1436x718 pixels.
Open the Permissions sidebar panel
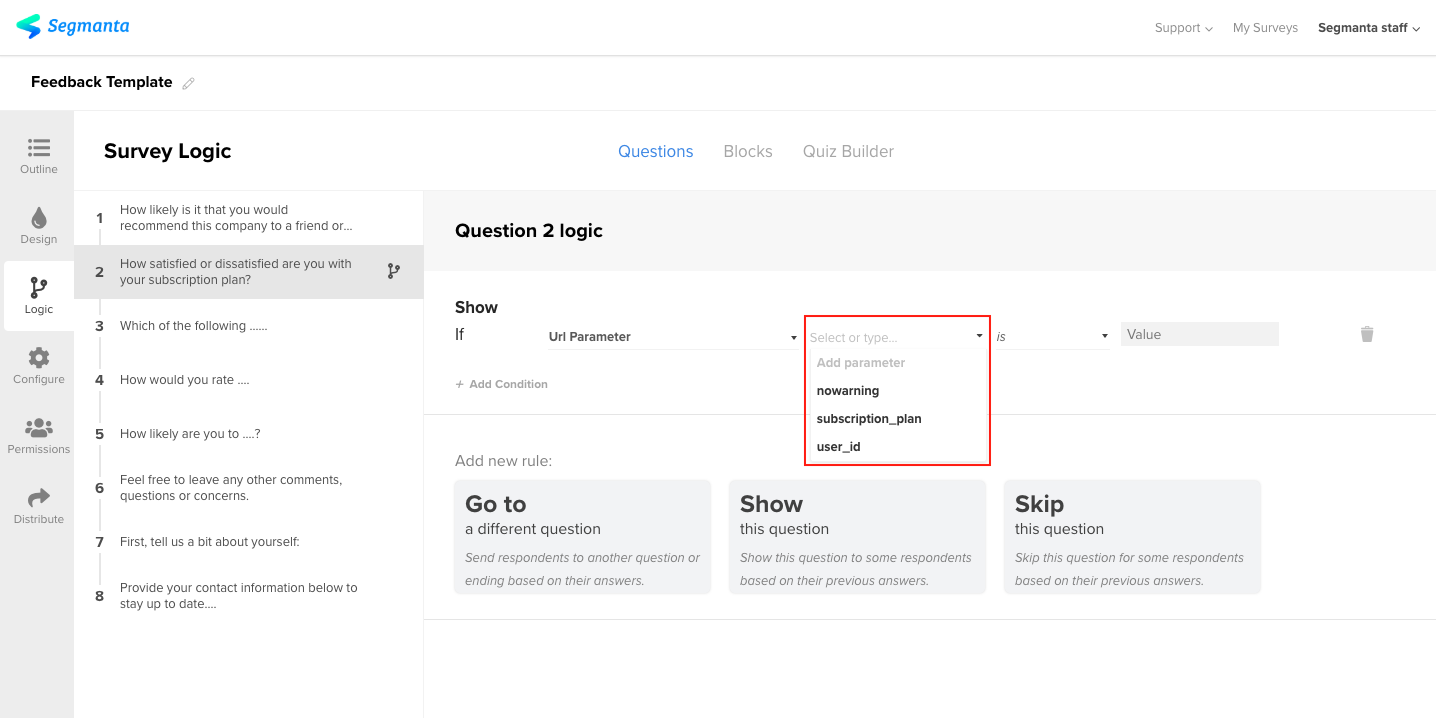tap(39, 436)
